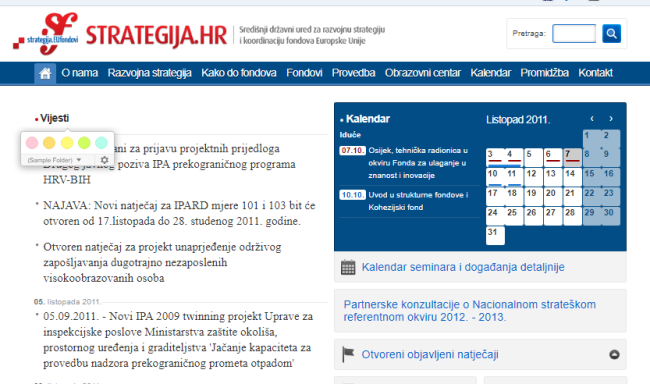Select day 31 in the calendar

pos(495,235)
